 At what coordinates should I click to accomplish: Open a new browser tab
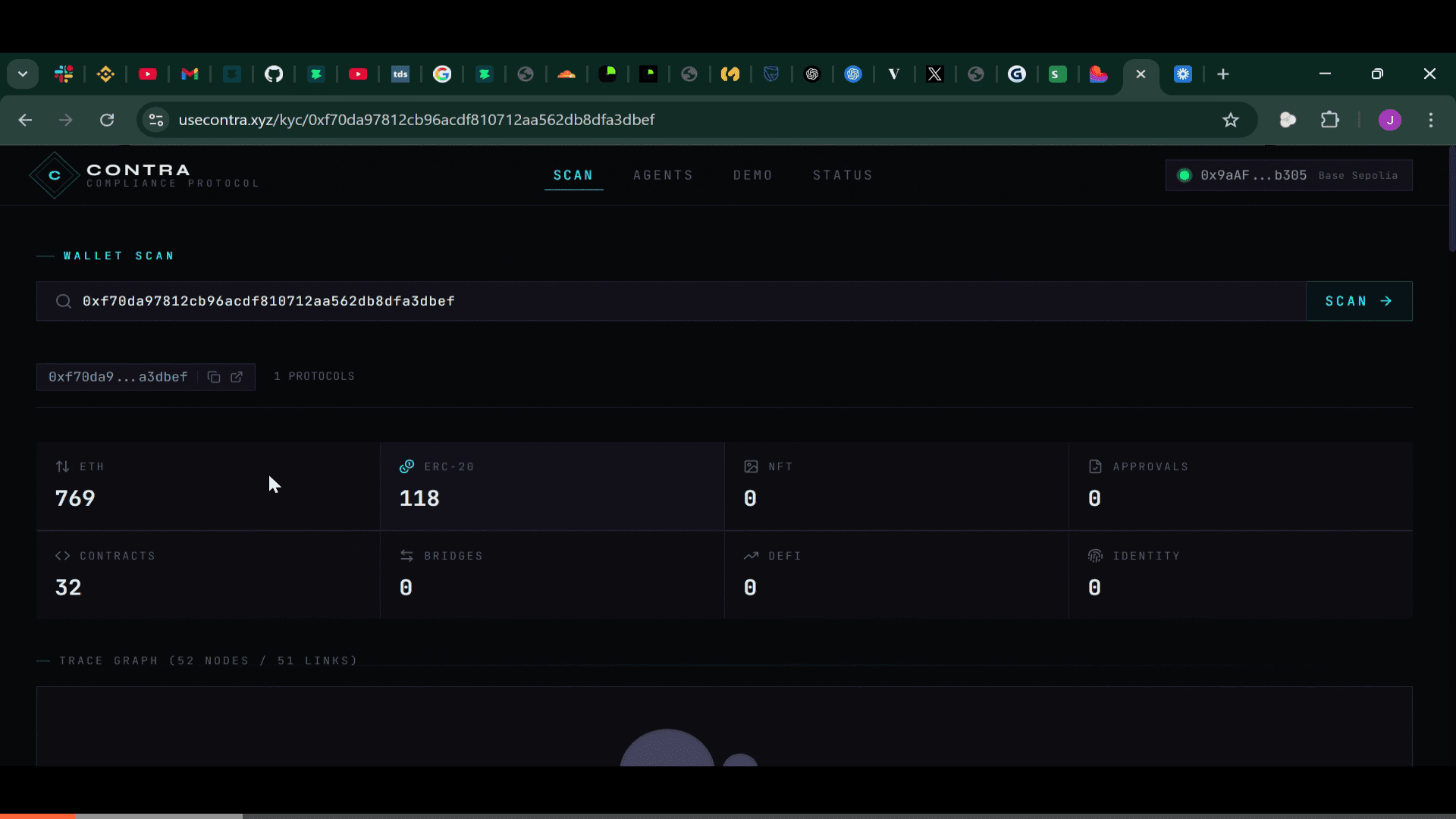tap(1223, 74)
